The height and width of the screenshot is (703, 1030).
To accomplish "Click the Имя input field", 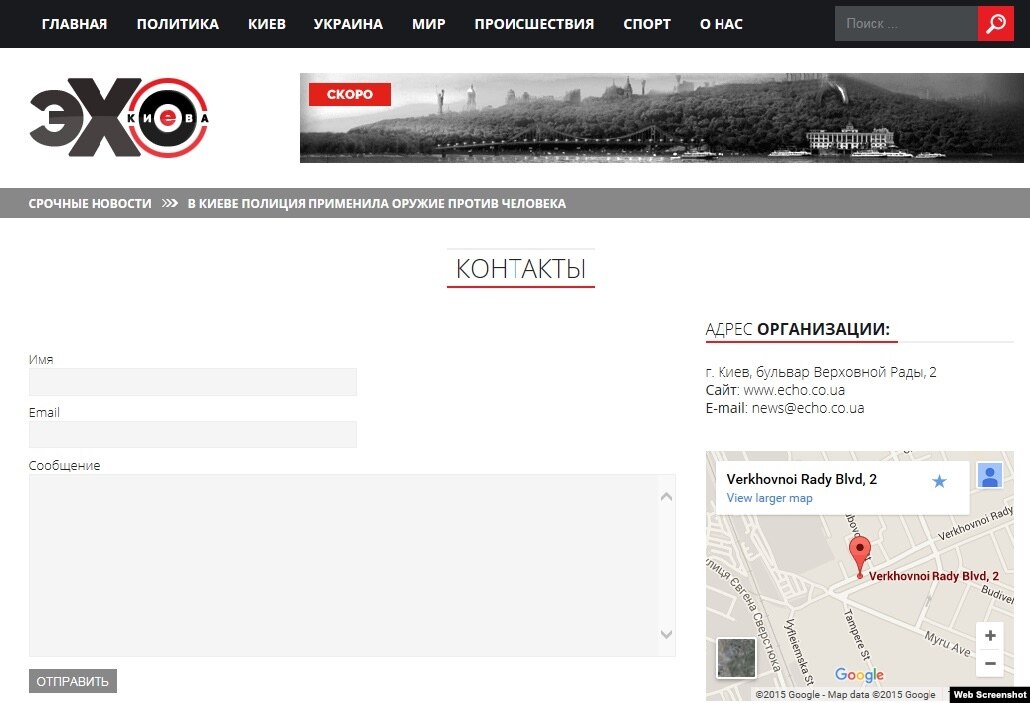I will click(193, 382).
